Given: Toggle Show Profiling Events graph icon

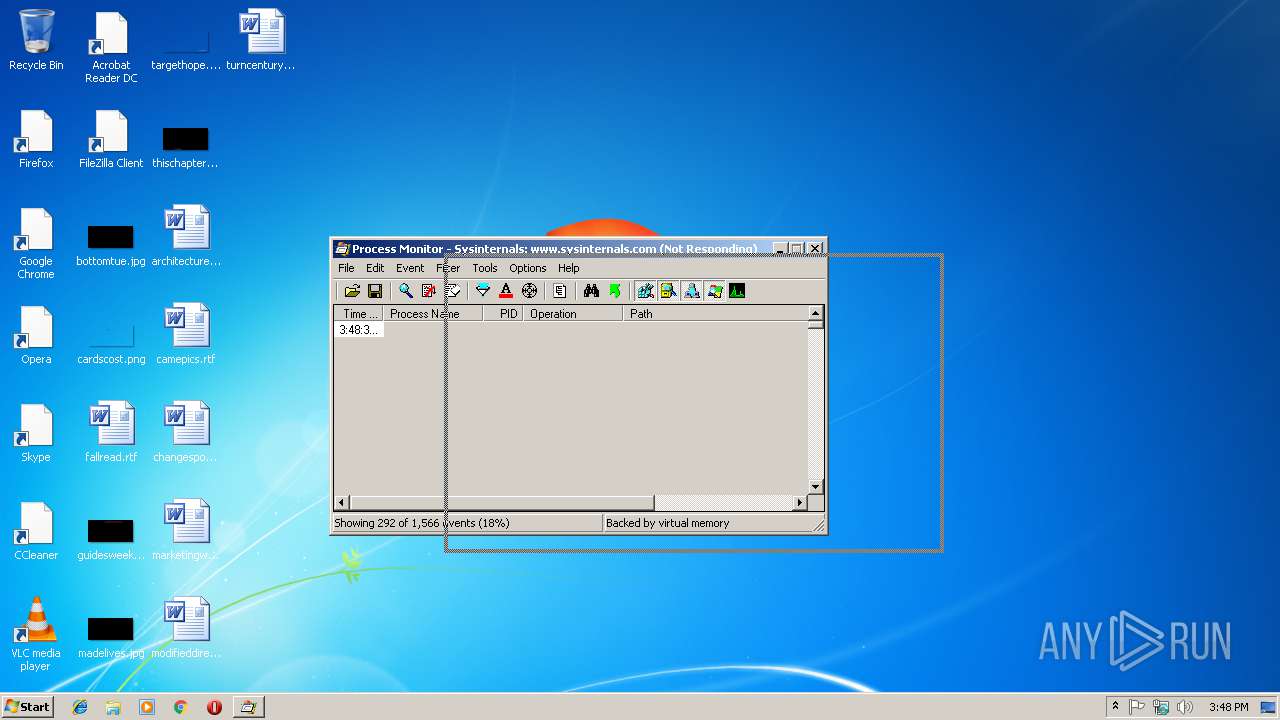Looking at the screenshot, I should coord(737,291).
